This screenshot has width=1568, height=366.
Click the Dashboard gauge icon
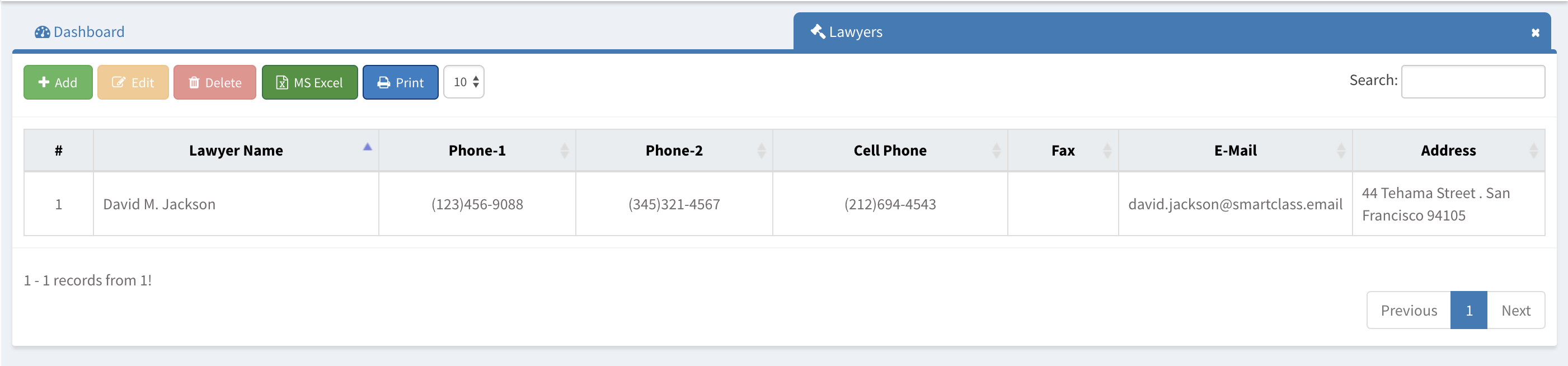pyautogui.click(x=42, y=32)
